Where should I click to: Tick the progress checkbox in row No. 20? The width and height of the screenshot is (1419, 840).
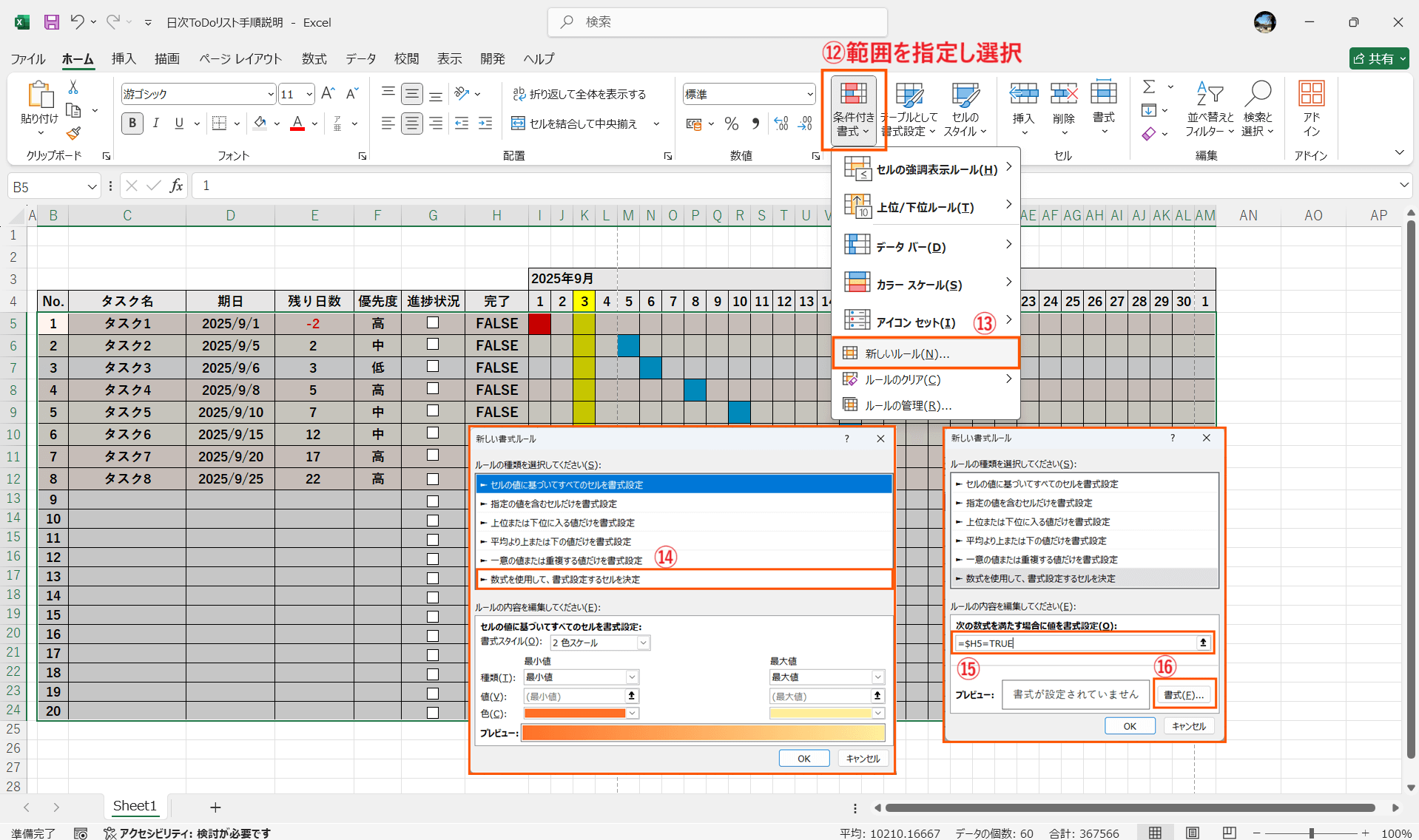[433, 713]
